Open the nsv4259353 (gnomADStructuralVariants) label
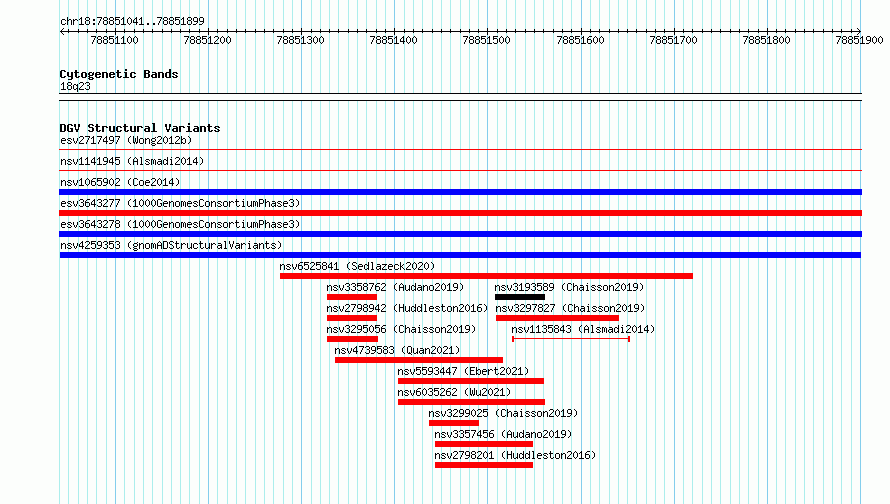Viewport: 890px width, 504px height. tap(171, 245)
